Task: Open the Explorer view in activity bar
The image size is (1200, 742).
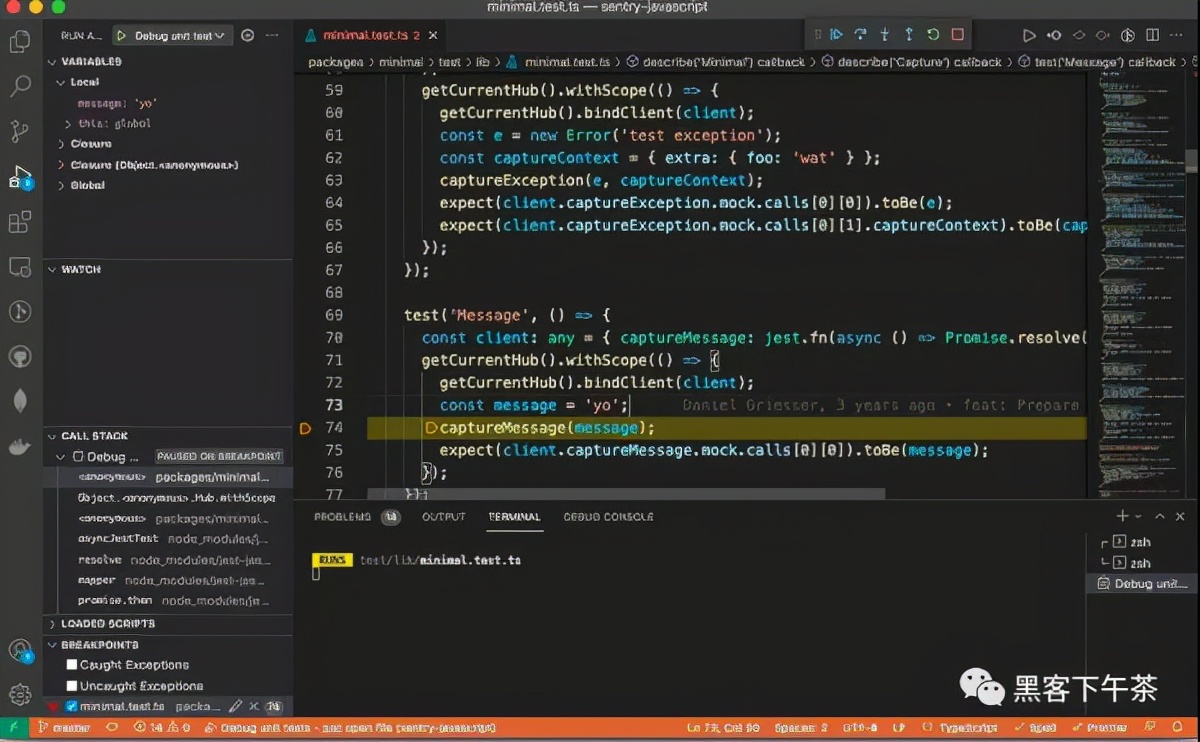Action: (19, 42)
